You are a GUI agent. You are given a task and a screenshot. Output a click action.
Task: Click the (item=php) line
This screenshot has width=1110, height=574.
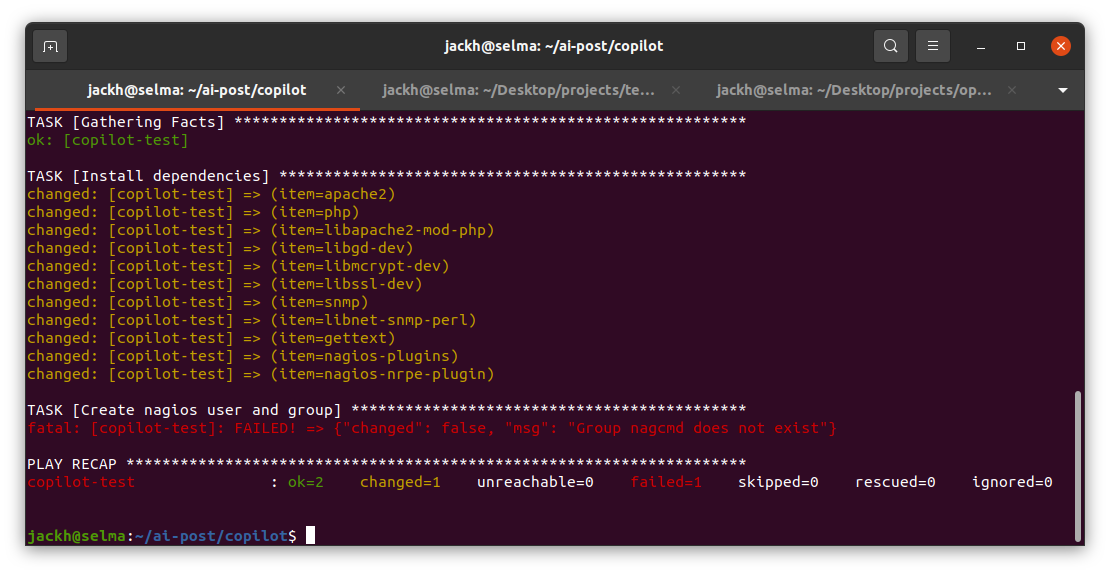pyautogui.click(x=193, y=212)
